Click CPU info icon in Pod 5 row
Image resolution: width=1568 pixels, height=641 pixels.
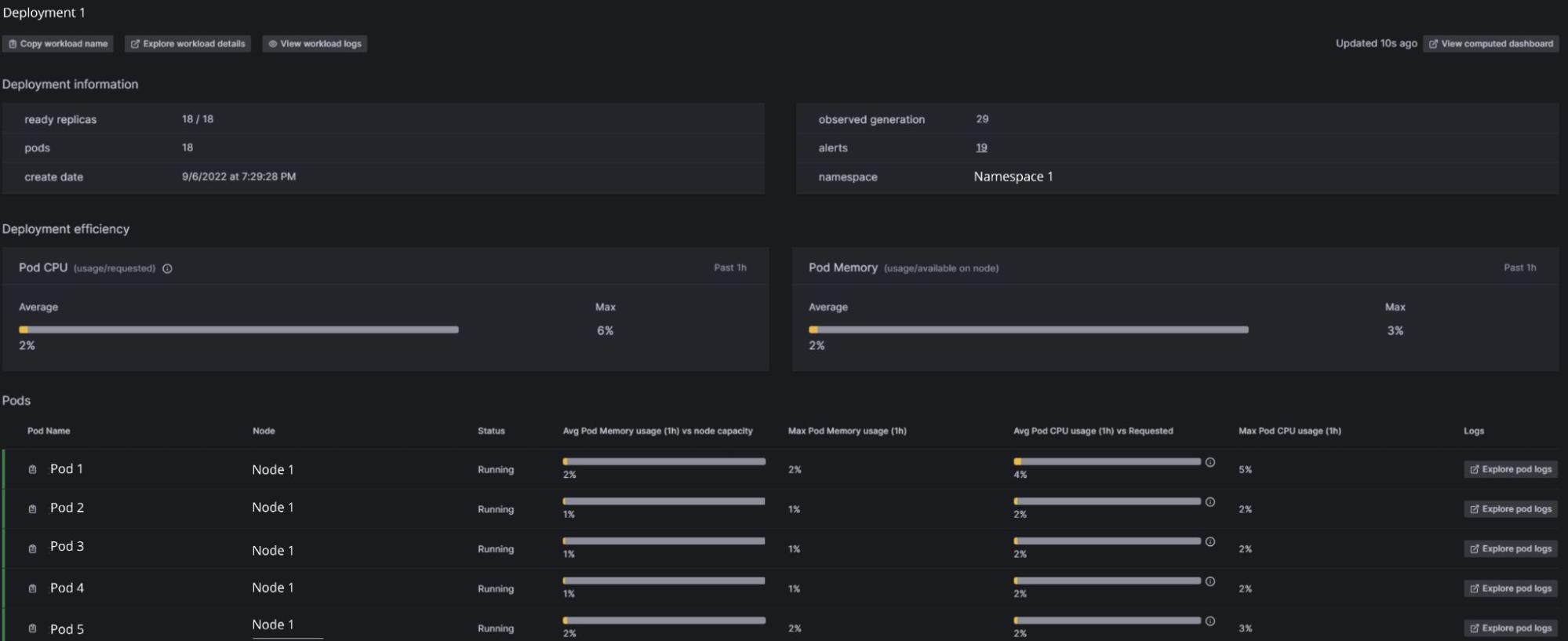[1210, 621]
